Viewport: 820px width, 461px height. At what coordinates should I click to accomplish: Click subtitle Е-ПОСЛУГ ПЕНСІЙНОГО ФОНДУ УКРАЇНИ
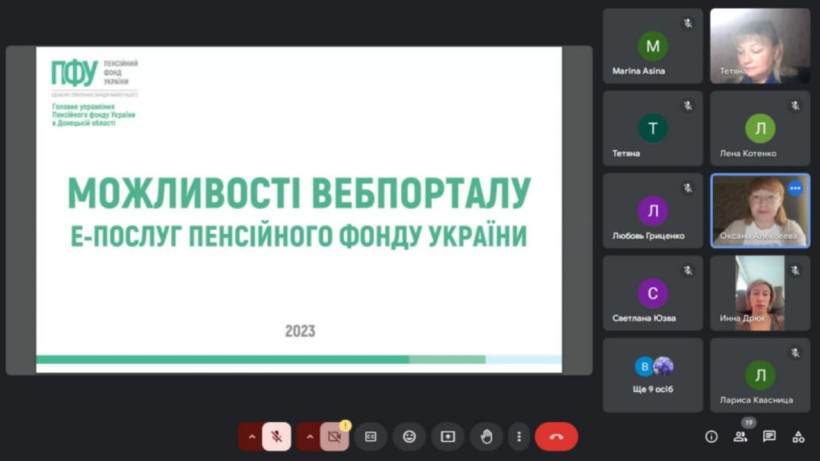pyautogui.click(x=299, y=236)
